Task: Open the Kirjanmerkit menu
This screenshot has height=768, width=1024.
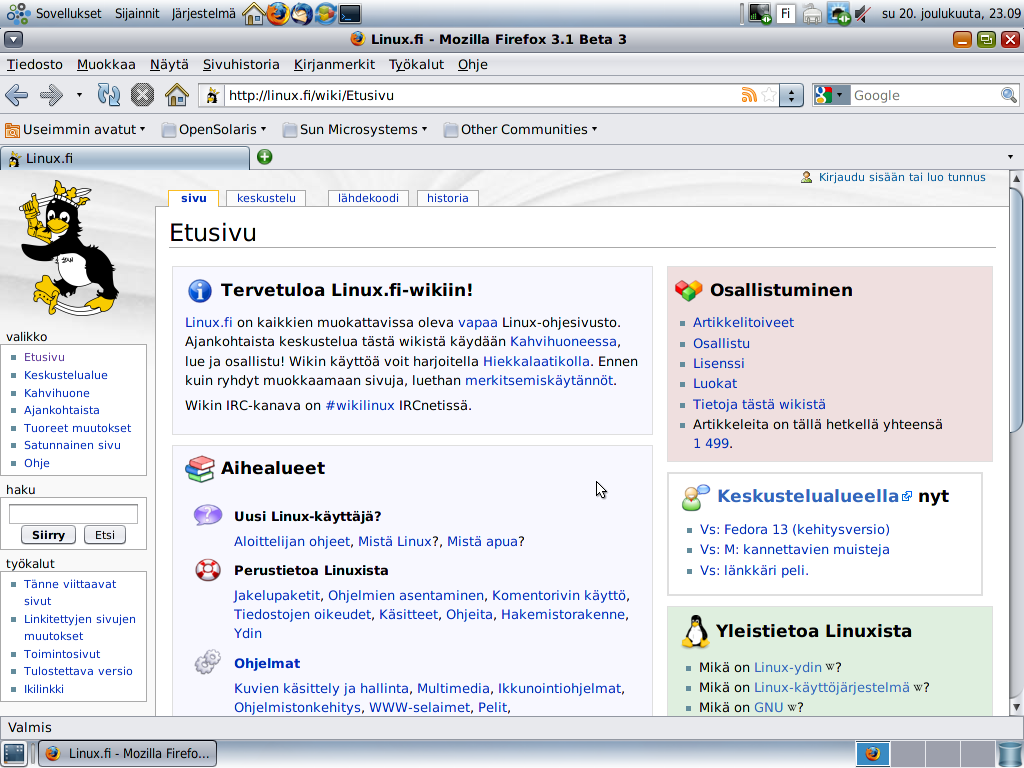Action: [334, 64]
